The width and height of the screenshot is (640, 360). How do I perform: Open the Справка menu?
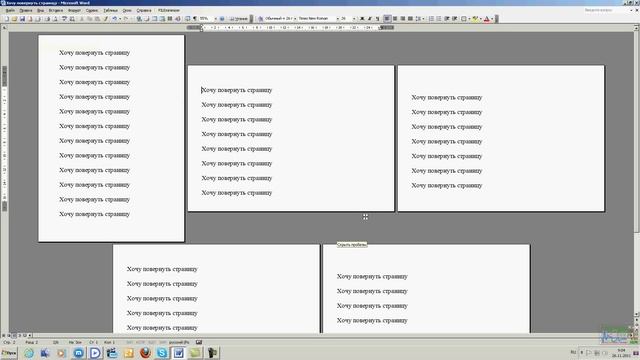[144, 10]
